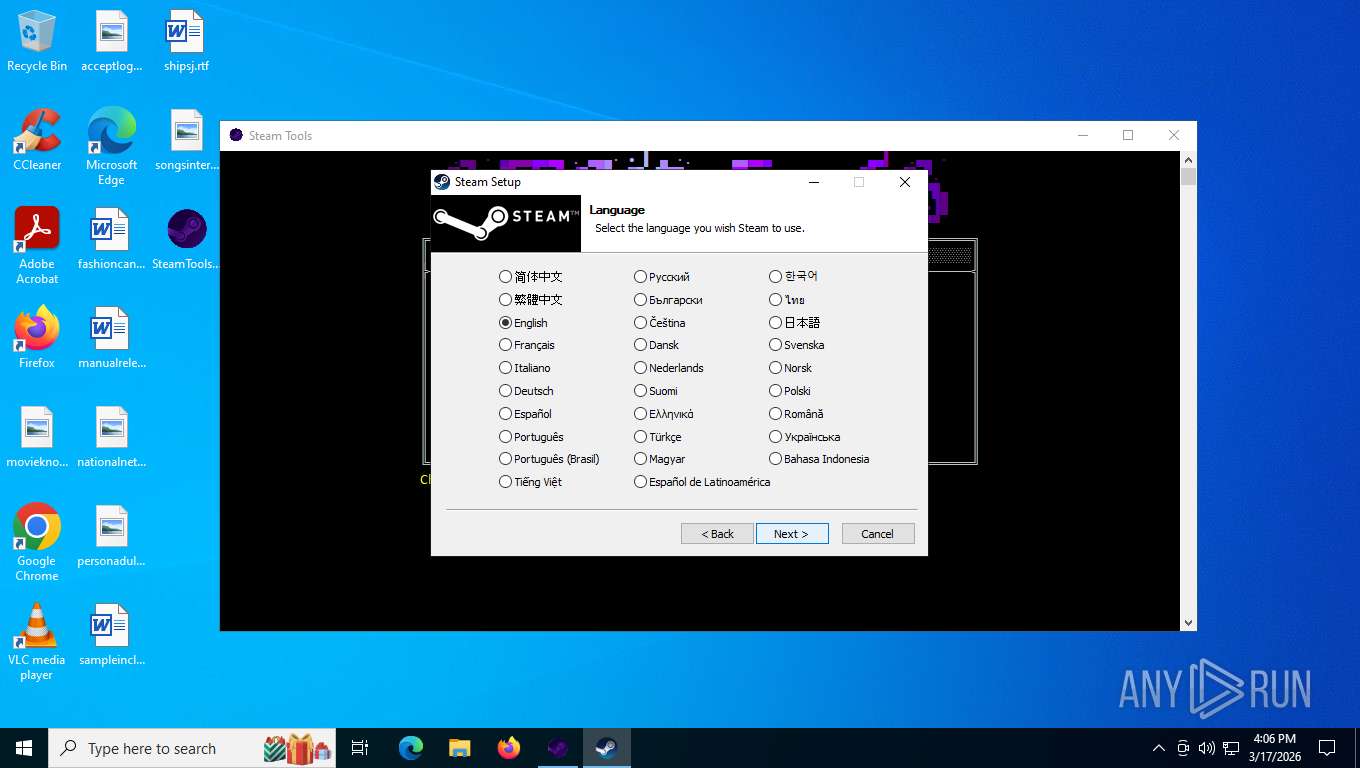Viewport: 1360px width, 768px height.
Task: Select the manualrele document on desktop
Action: (x=111, y=339)
